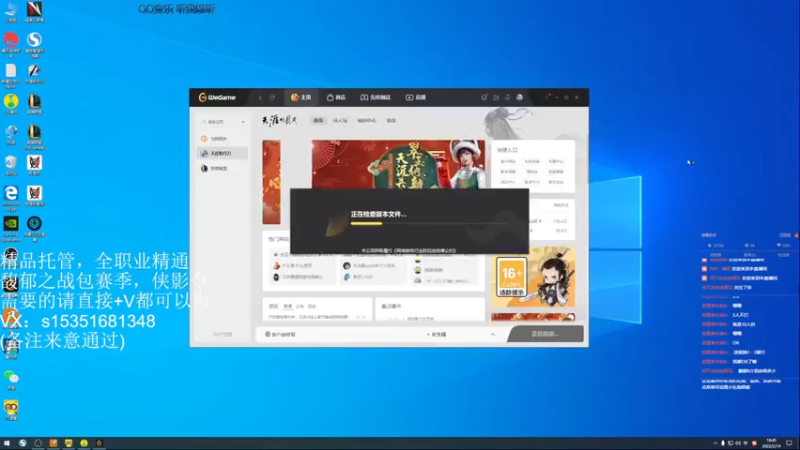Expand the bottom bar chevron arrow

pos(492,335)
